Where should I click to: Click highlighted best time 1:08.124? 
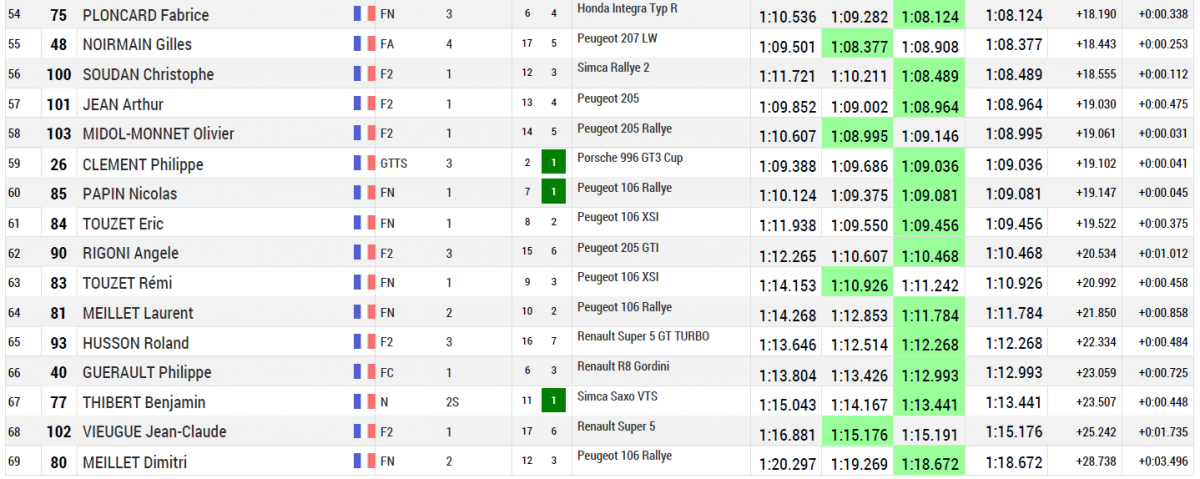coord(930,15)
